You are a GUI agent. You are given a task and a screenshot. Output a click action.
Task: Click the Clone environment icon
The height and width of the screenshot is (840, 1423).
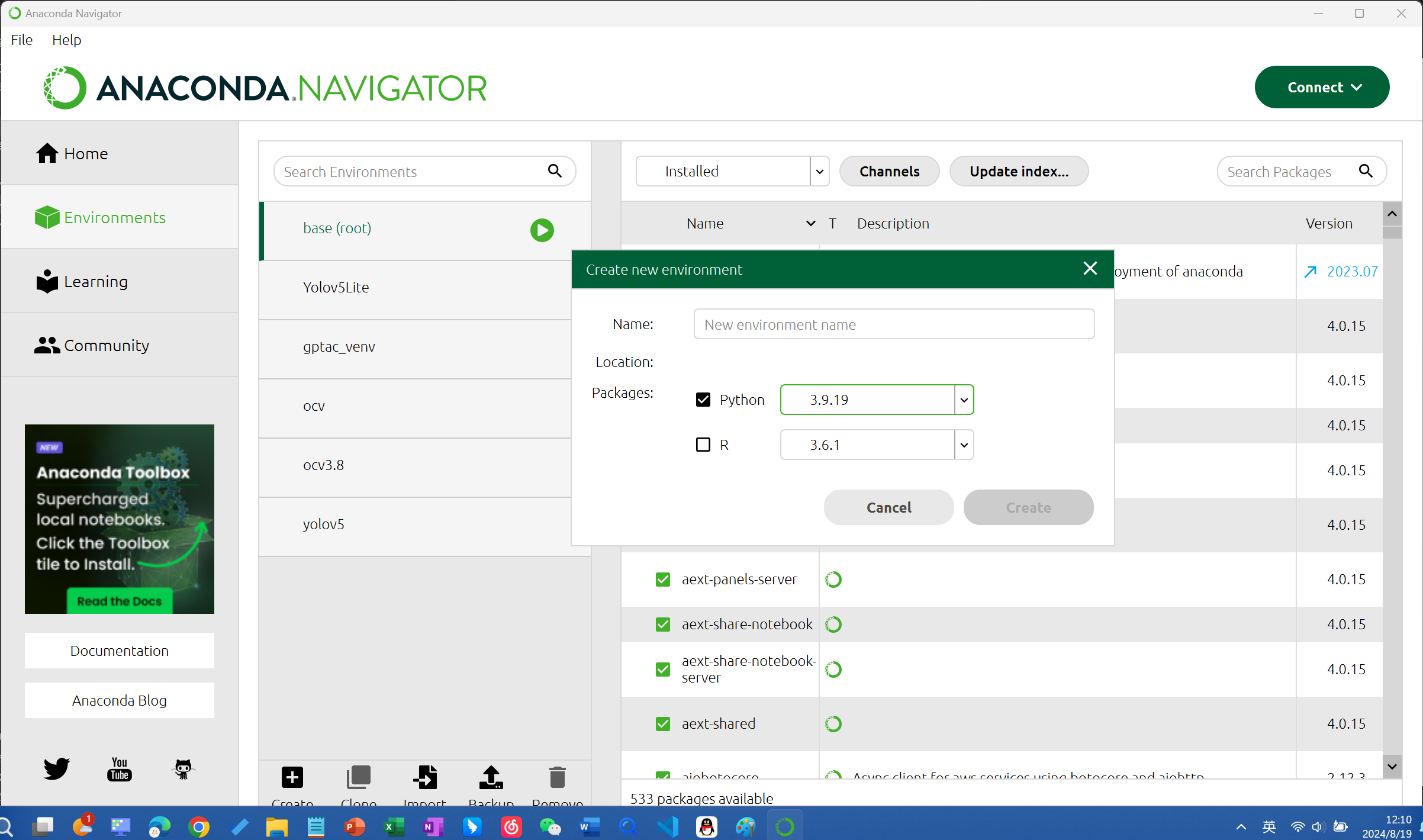358,777
